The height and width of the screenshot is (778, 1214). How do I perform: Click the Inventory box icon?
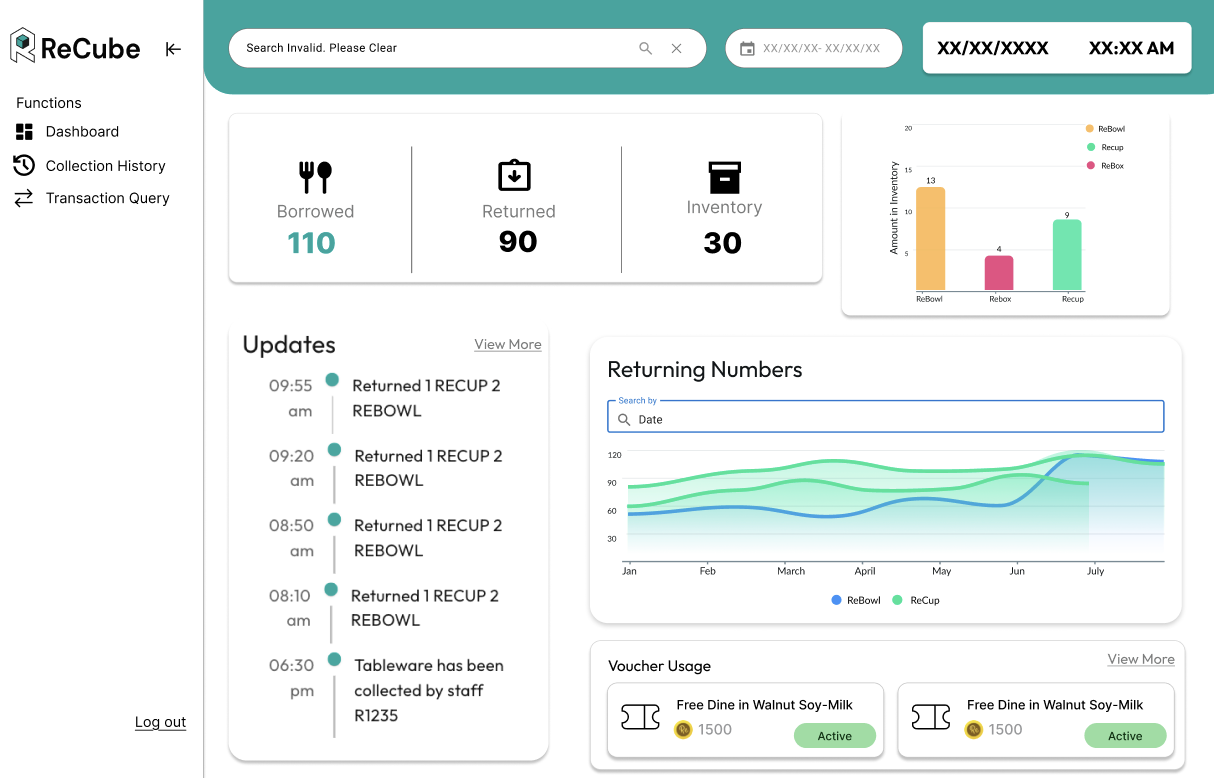[725, 177]
